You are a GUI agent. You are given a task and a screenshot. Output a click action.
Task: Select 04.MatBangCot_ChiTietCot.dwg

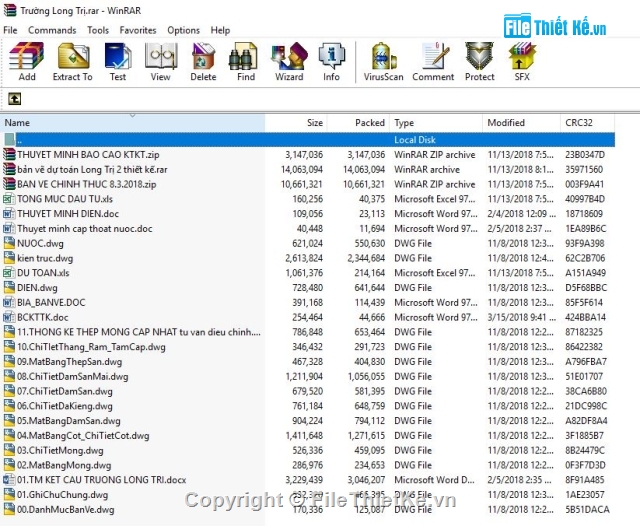pos(83,435)
